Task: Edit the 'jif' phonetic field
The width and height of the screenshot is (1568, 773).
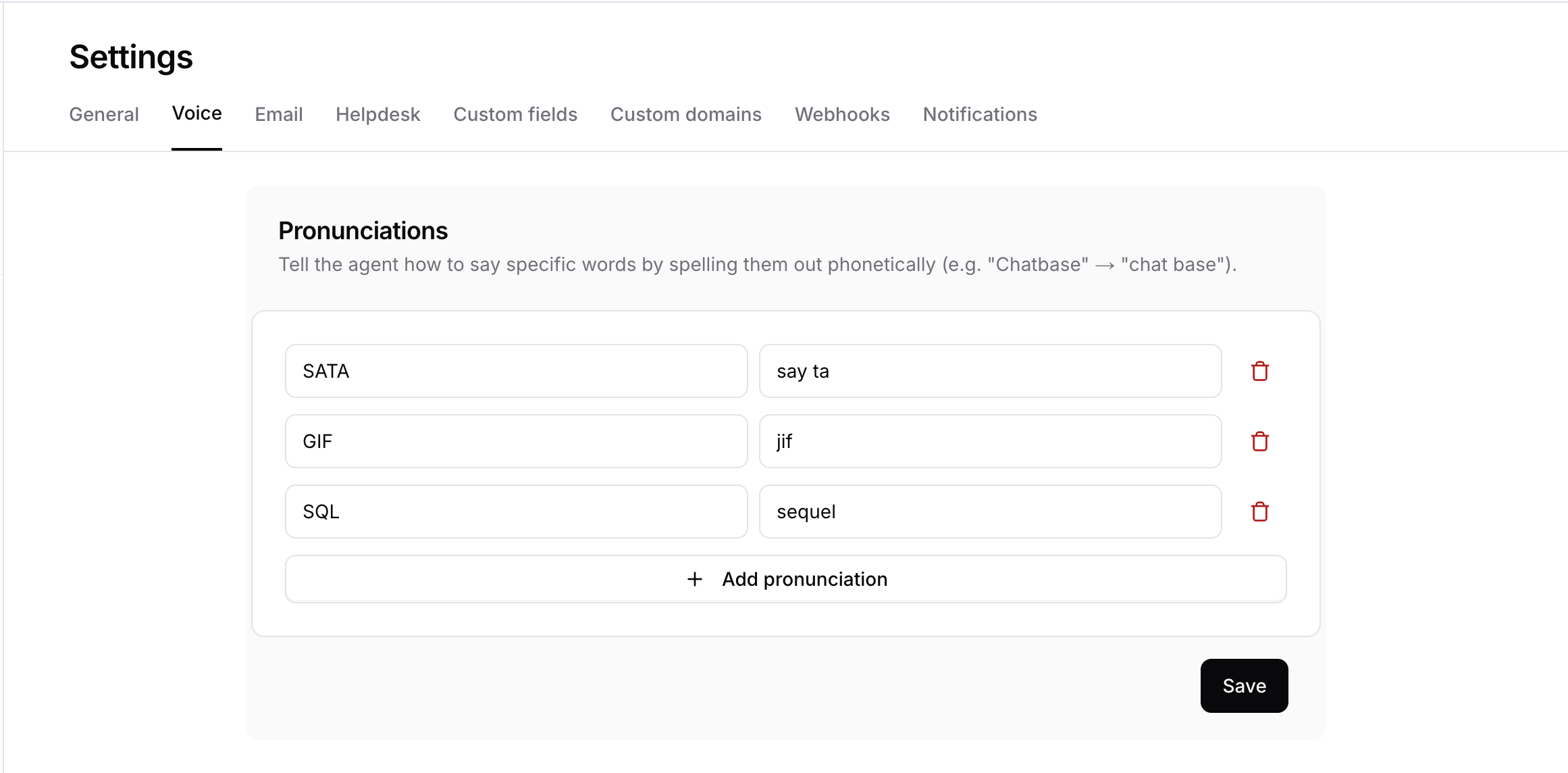Action: click(991, 441)
